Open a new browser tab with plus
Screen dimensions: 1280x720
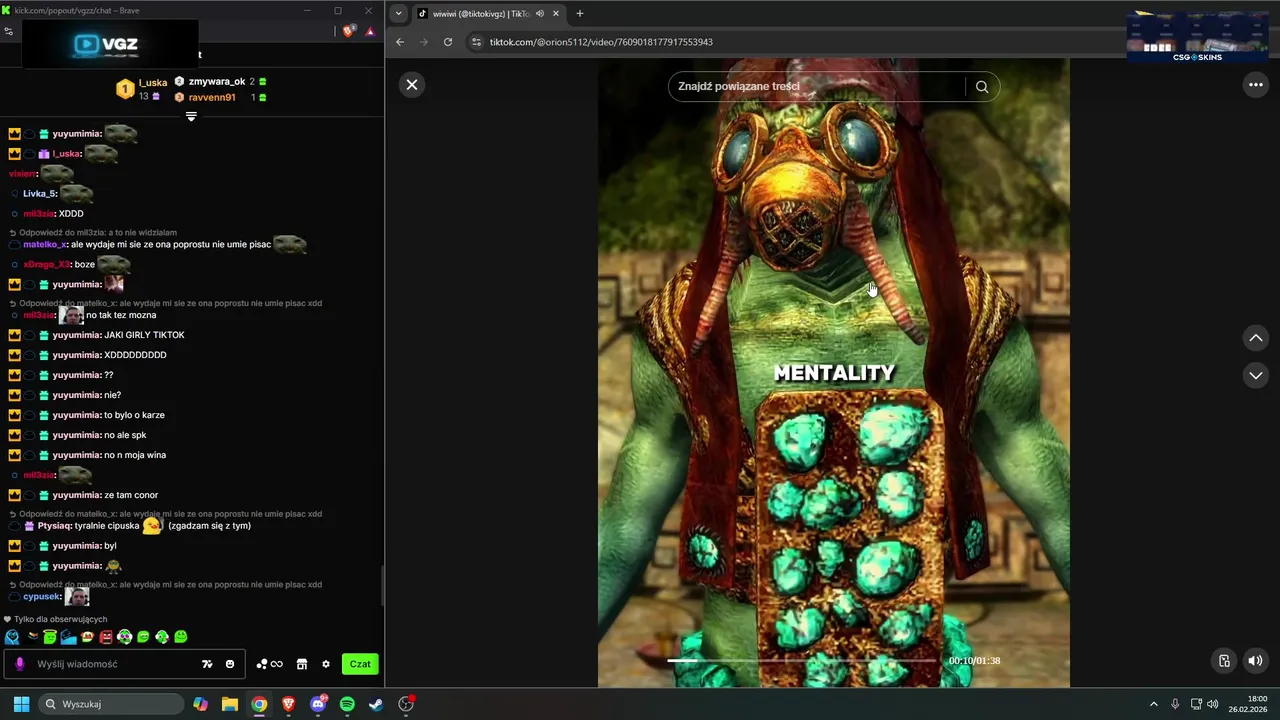pos(580,14)
